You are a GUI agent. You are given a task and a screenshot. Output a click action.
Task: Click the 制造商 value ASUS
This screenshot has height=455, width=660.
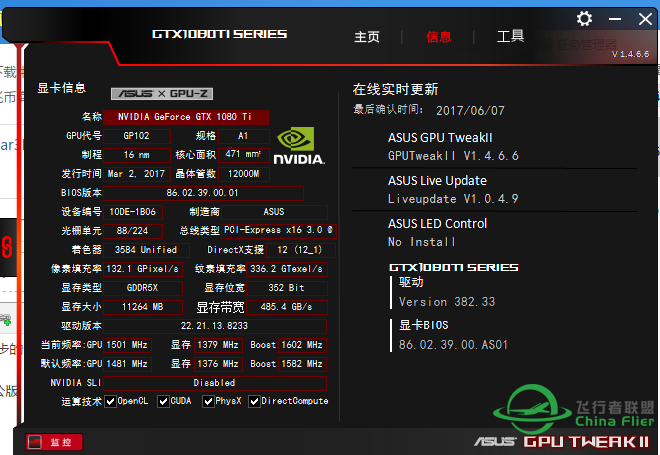274,212
